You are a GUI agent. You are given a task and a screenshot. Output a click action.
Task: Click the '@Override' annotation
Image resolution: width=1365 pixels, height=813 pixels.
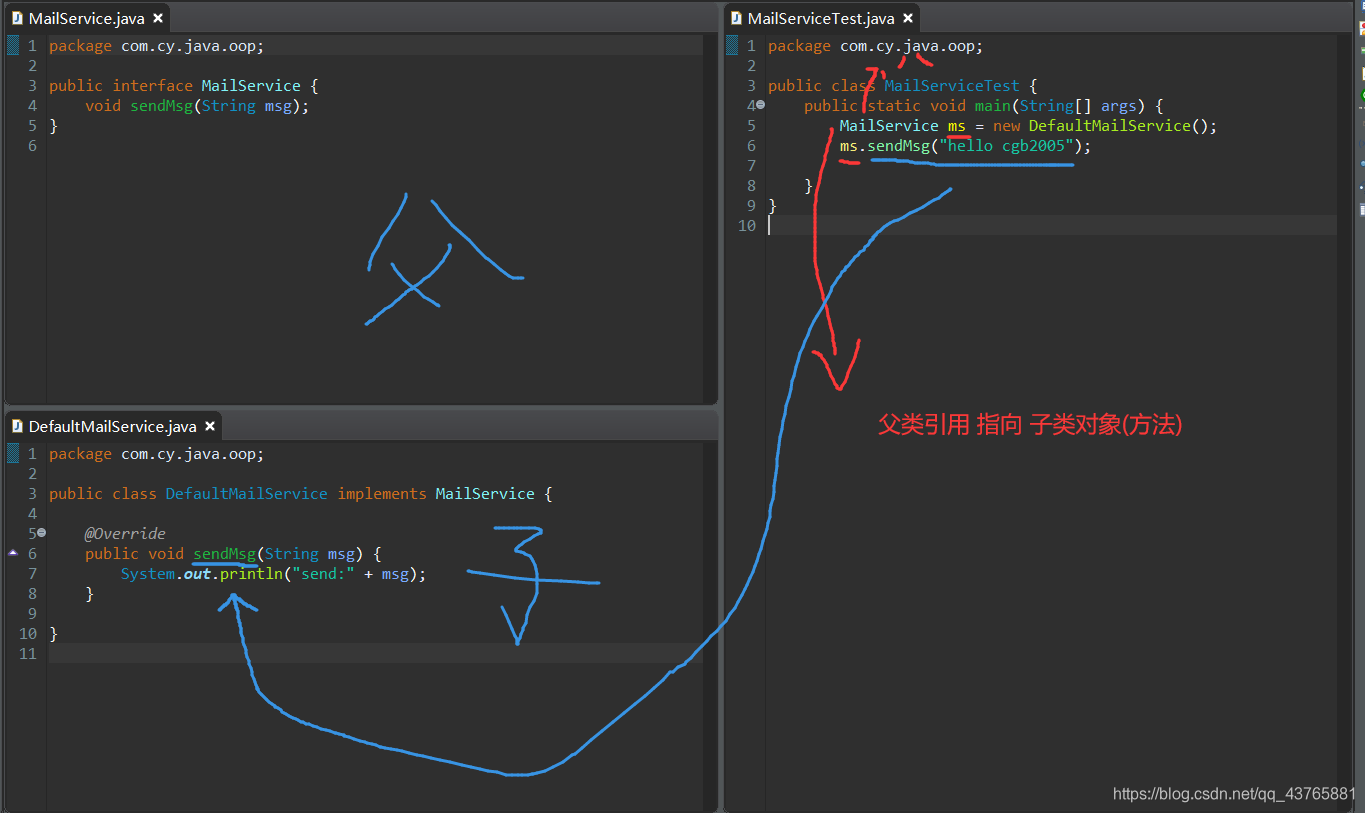click(x=125, y=534)
